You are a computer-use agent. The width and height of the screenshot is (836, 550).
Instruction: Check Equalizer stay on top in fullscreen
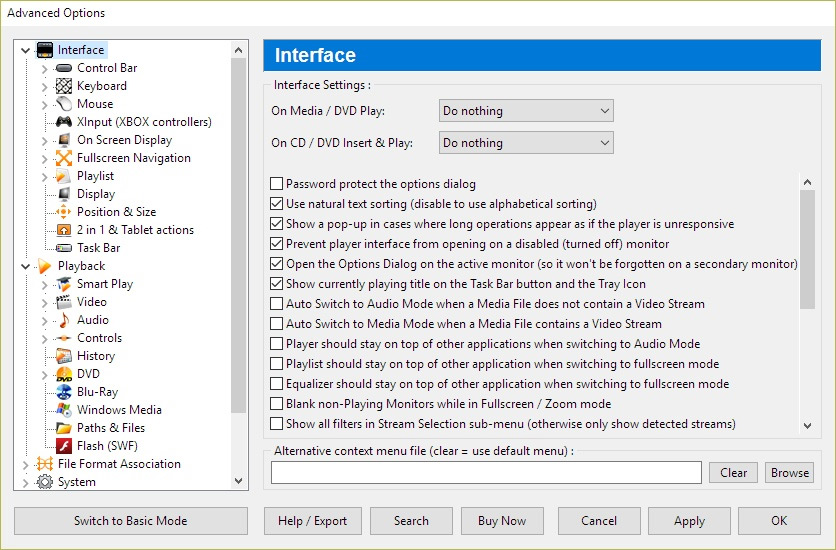point(276,384)
